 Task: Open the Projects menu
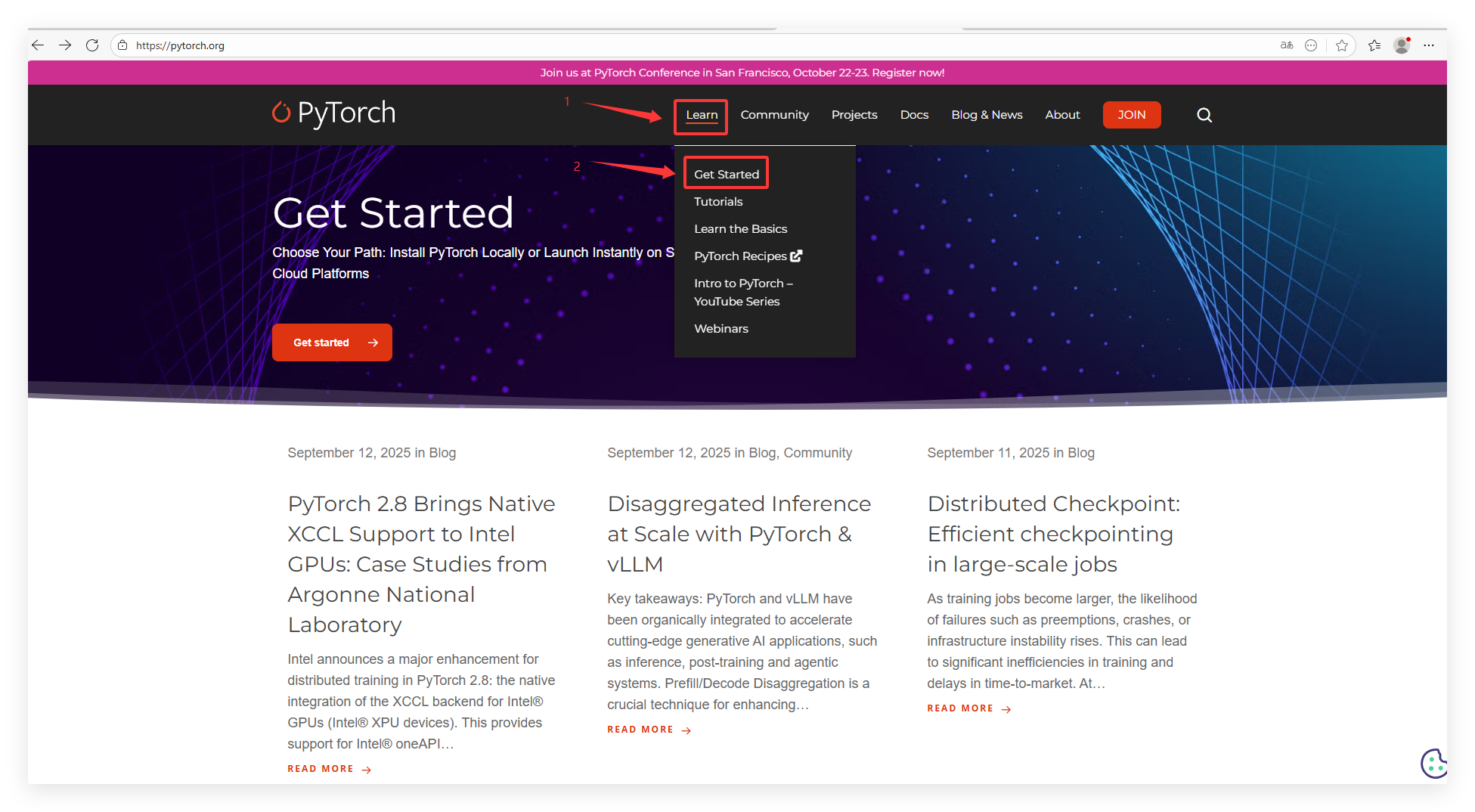point(854,115)
